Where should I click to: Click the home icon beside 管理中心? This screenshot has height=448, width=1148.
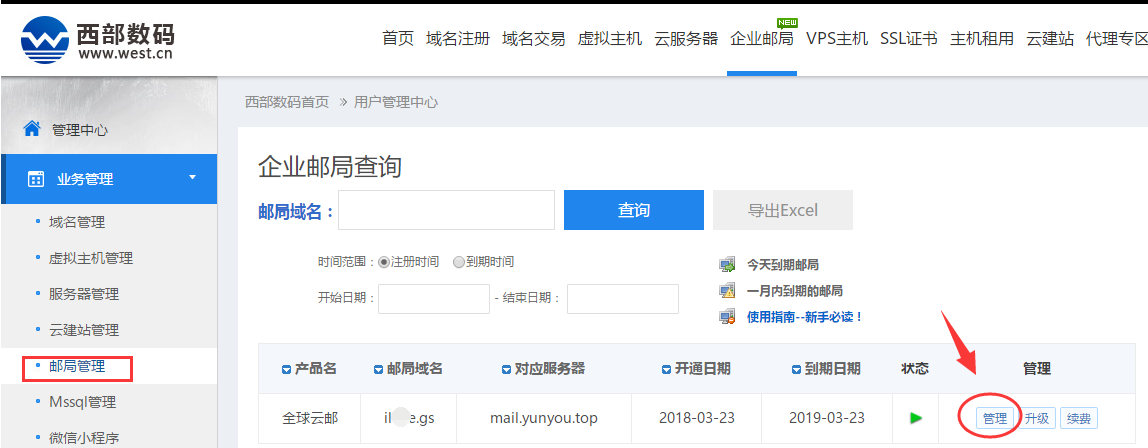click(33, 129)
